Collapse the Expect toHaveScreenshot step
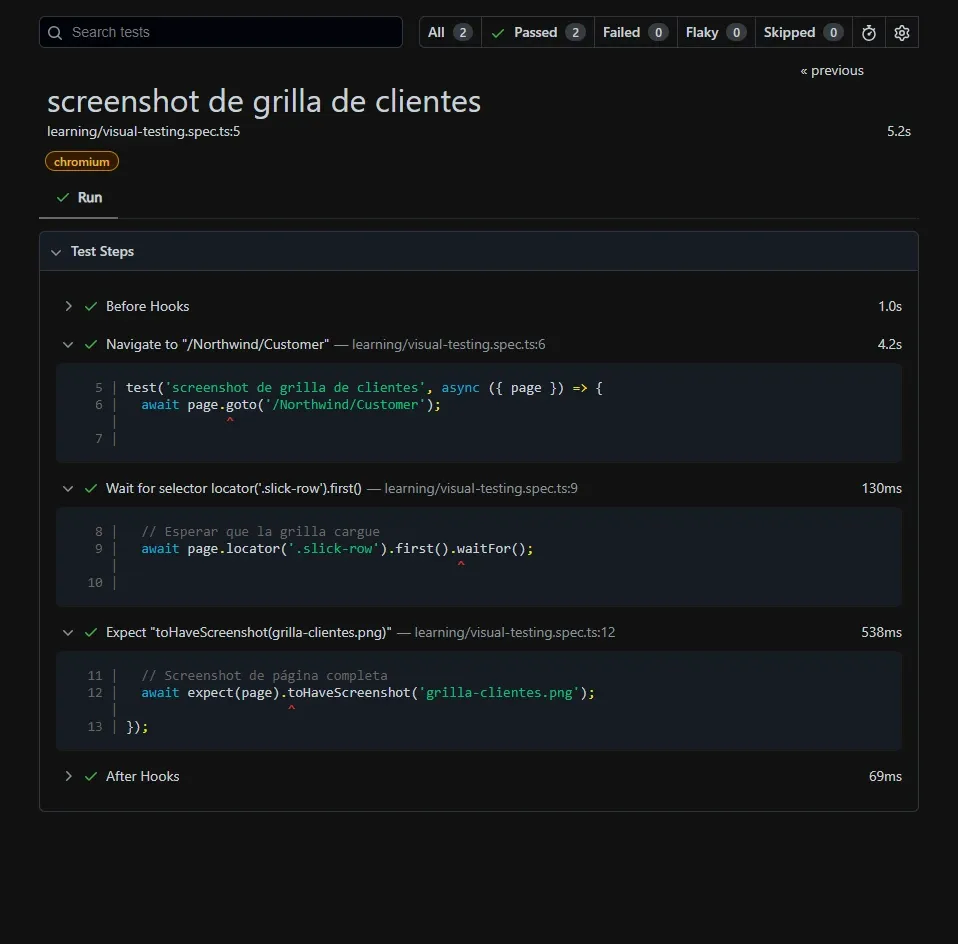Viewport: 958px width, 944px height. click(x=68, y=633)
